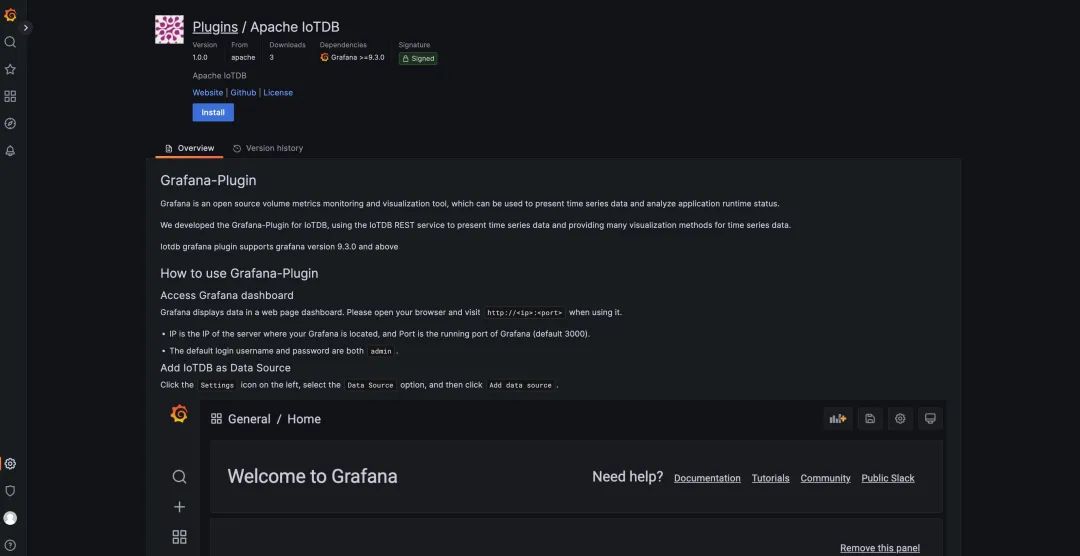The width and height of the screenshot is (1080, 556).
Task: Click the http://<ip>:<port> code snippet
Action: (525, 313)
